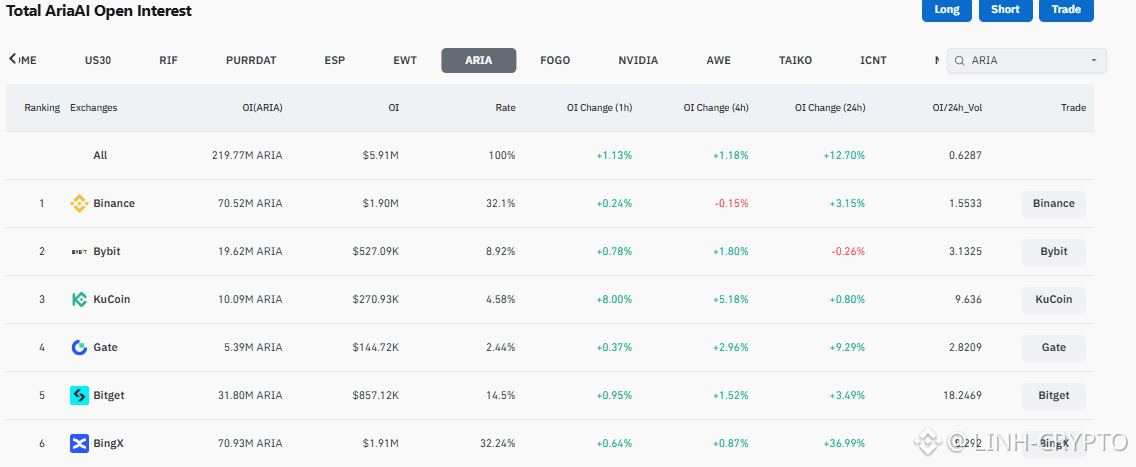Click the blue Long button
Image resolution: width=1136 pixels, height=467 pixels.
947,10
